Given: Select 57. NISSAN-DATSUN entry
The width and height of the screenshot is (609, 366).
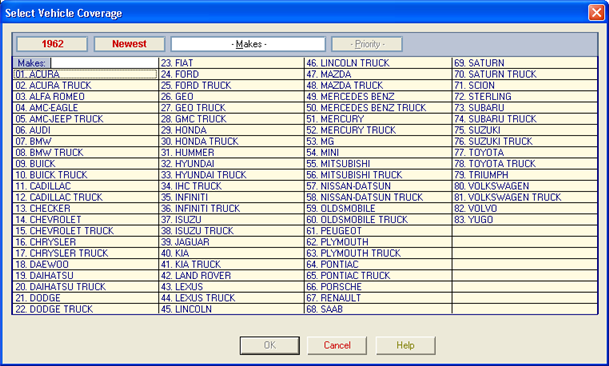Looking at the screenshot, I should point(378,186).
